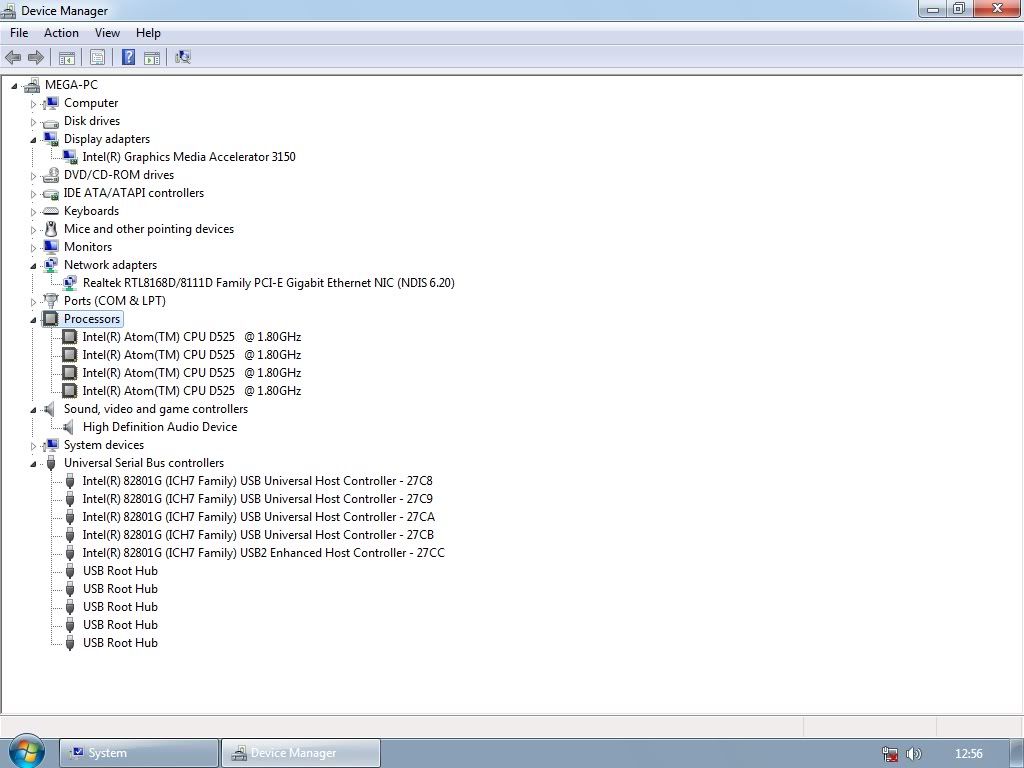
Task: Toggle the action pane toolbar icon
Action: coord(152,57)
